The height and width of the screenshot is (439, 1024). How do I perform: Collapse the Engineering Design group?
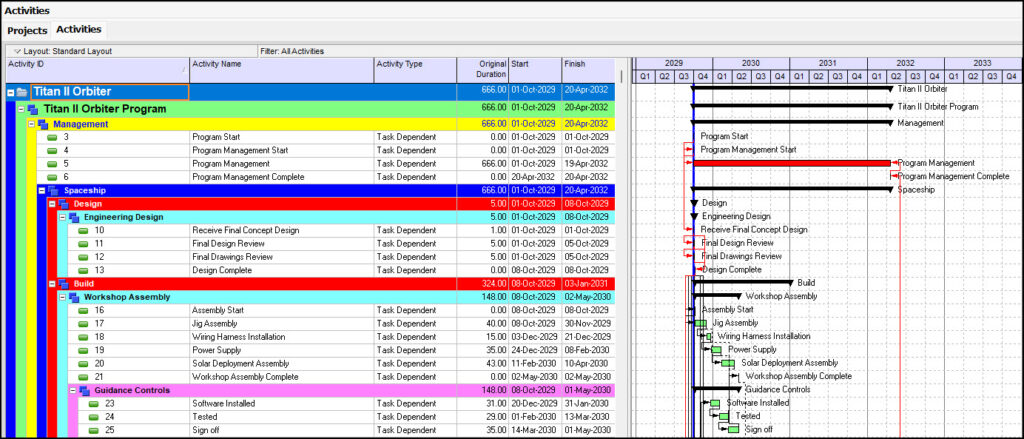click(63, 217)
